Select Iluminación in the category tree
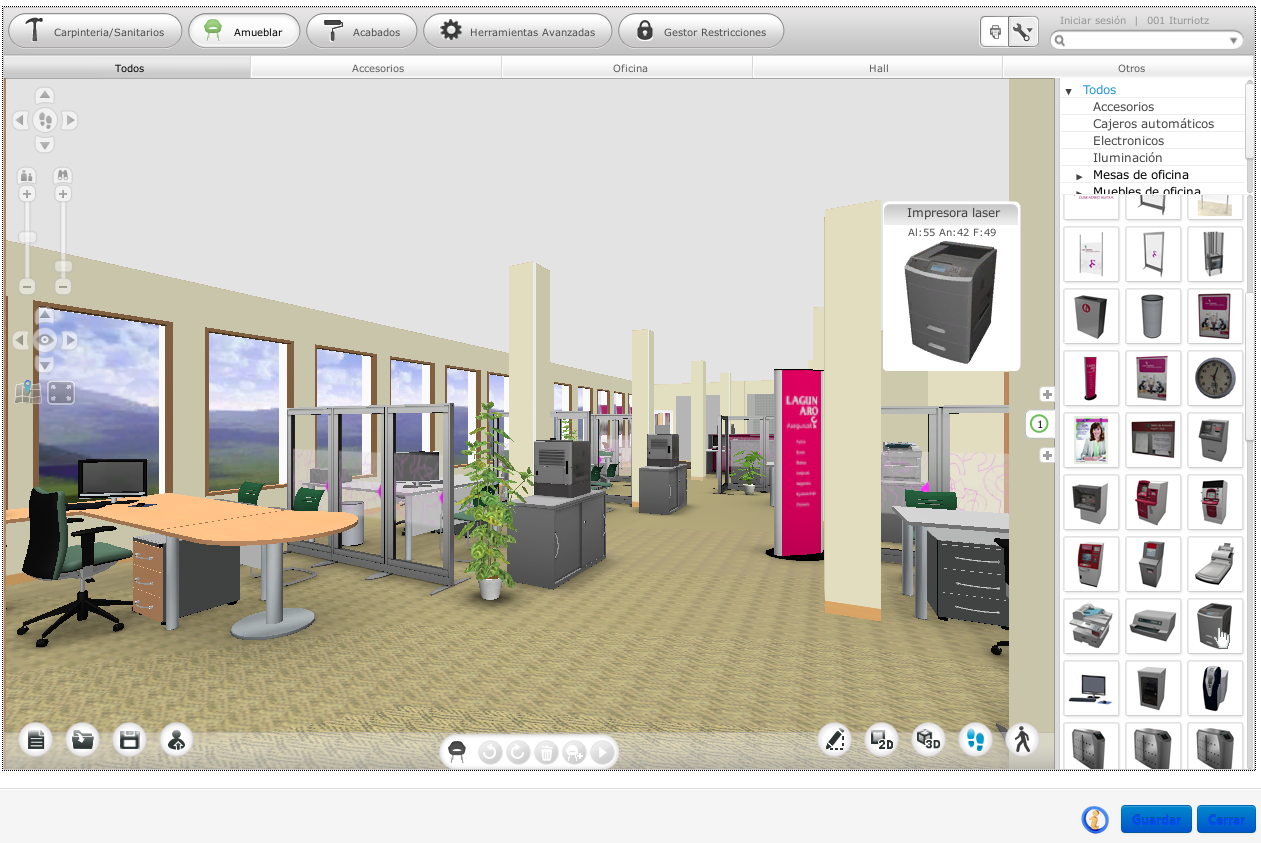This screenshot has width=1261, height=843. click(x=1127, y=158)
